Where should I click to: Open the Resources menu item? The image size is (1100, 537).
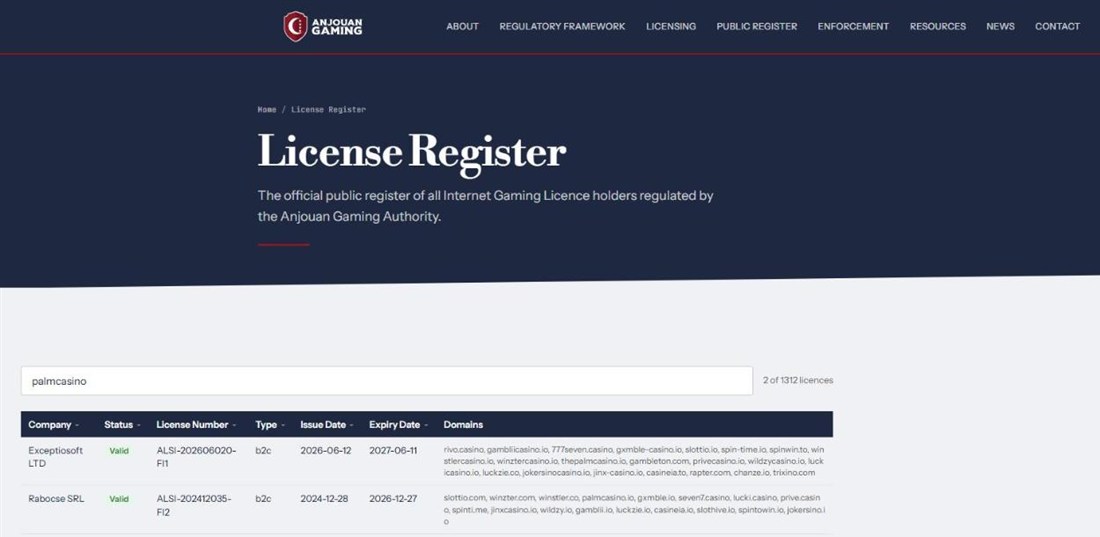click(x=937, y=26)
